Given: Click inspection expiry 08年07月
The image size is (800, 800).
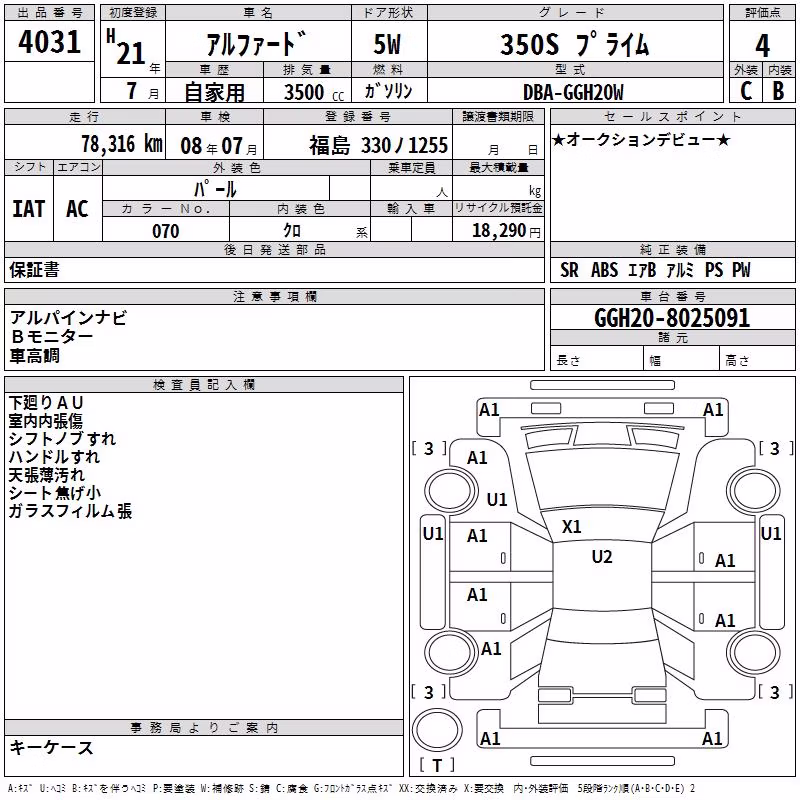Looking at the screenshot, I should pyautogui.click(x=219, y=146).
